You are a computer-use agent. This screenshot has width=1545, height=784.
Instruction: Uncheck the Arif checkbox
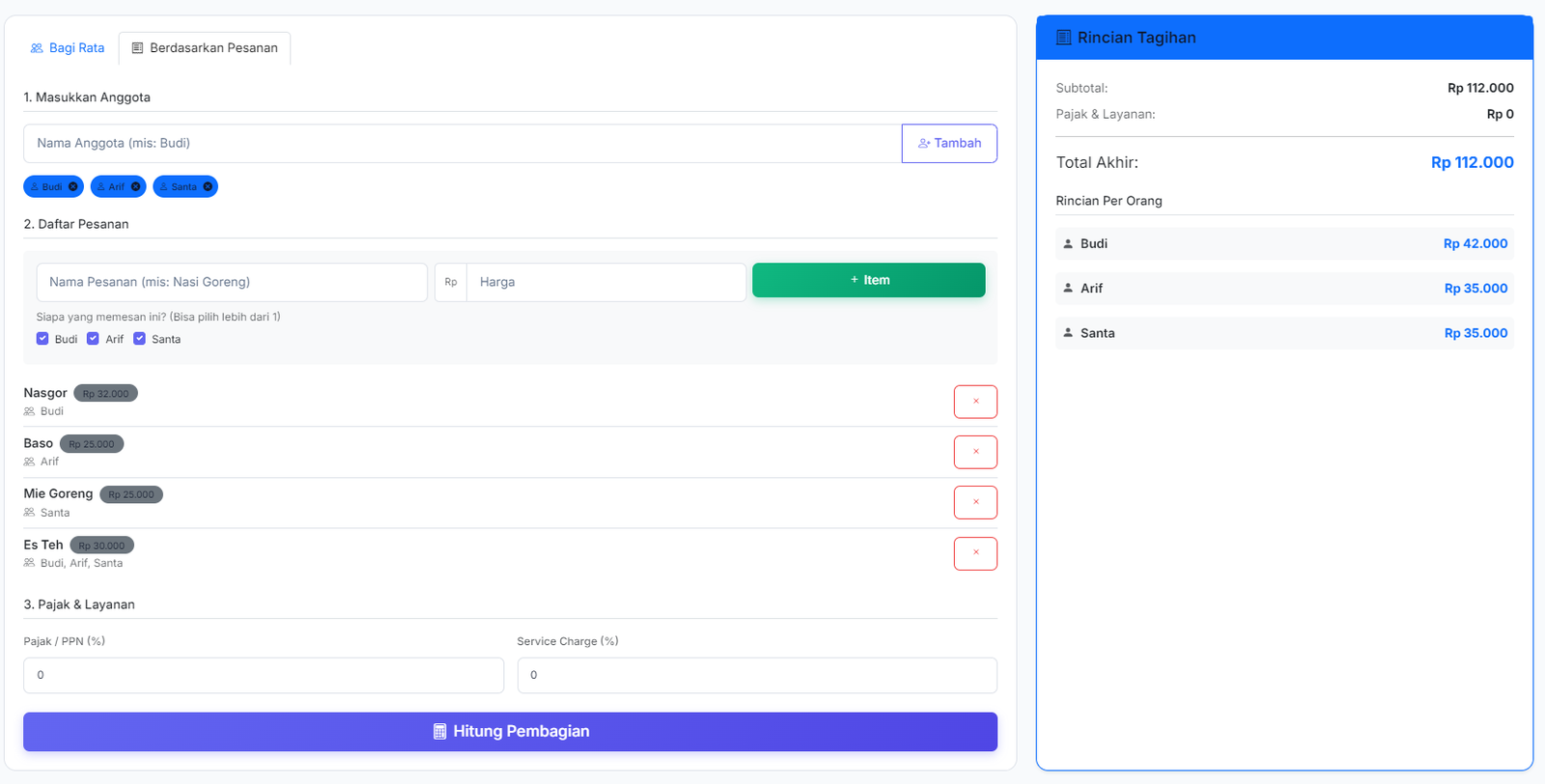93,339
